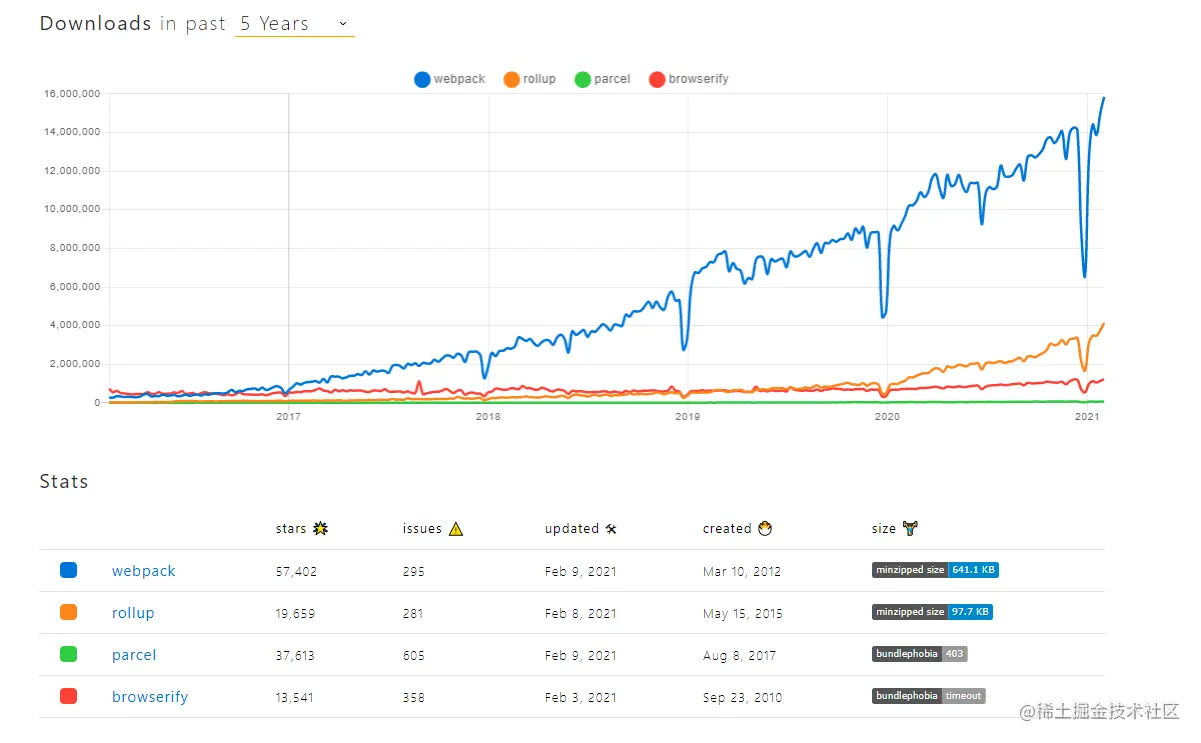Screen dimensions: 1201x743
Task: Click the created column baby icon
Action: click(765, 529)
